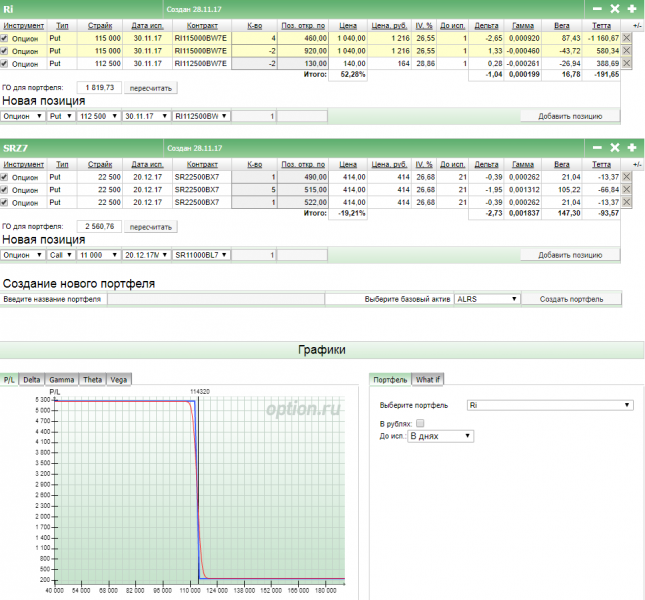The image size is (645, 600).
Task: Focus the new portfolio name input field
Action: [215, 299]
